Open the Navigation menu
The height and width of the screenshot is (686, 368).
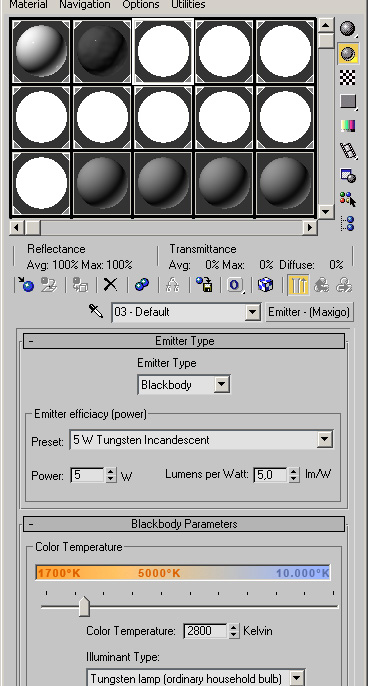coord(85,5)
